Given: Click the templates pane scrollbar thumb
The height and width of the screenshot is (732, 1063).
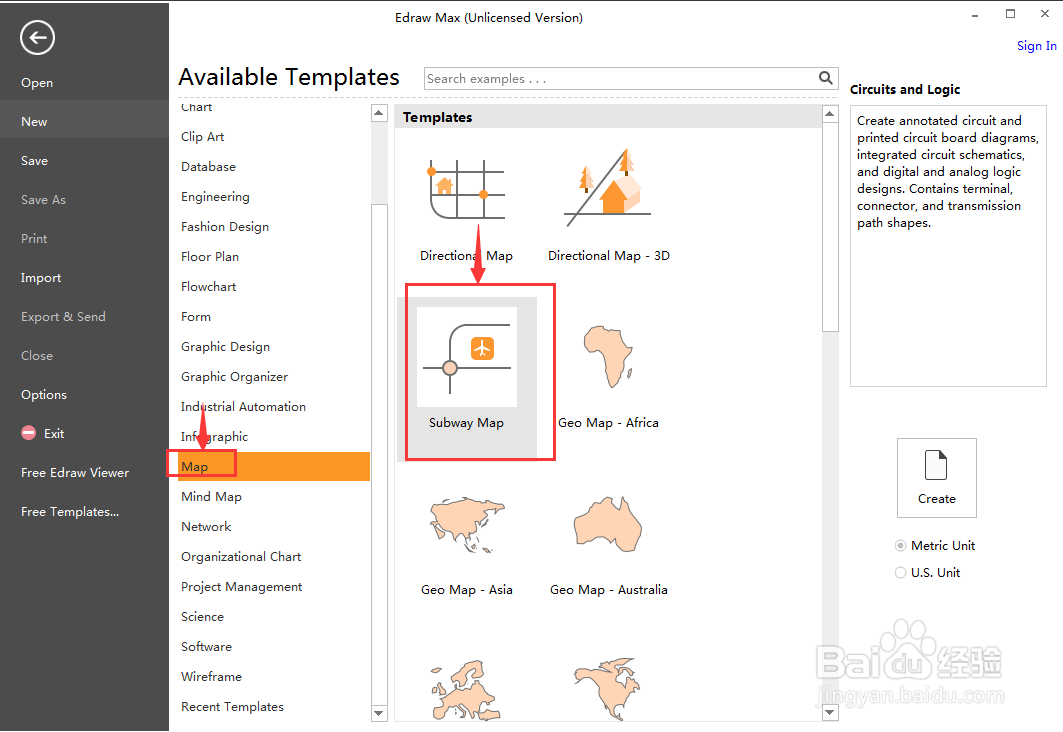Looking at the screenshot, I should 830,227.
